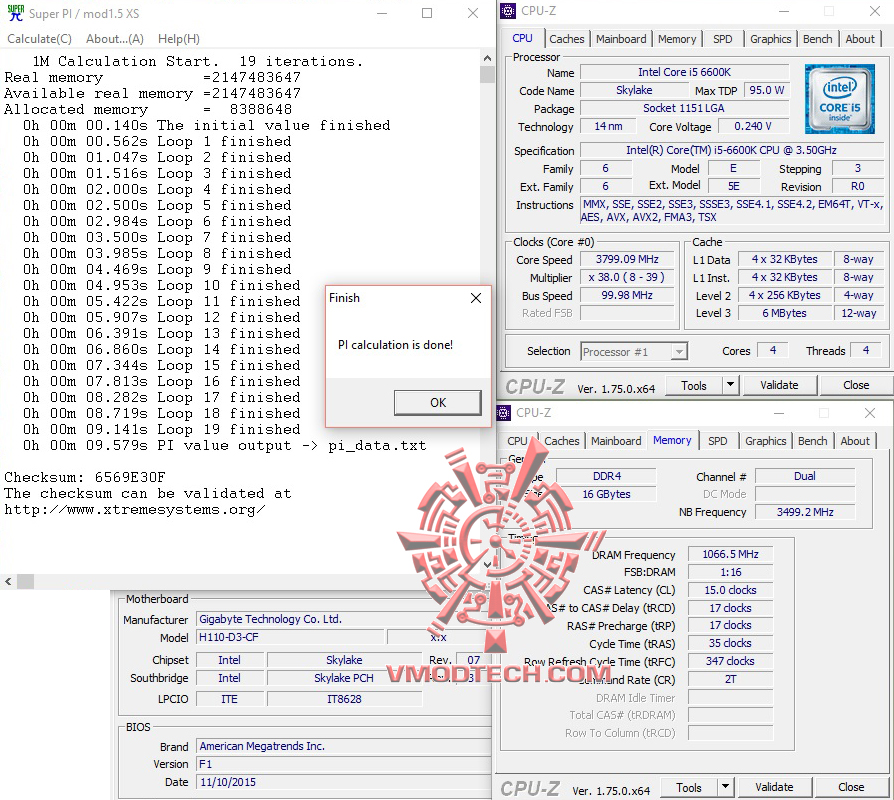
Task: Click Close button in lower CPU-Z window
Action: pyautogui.click(x=851, y=787)
